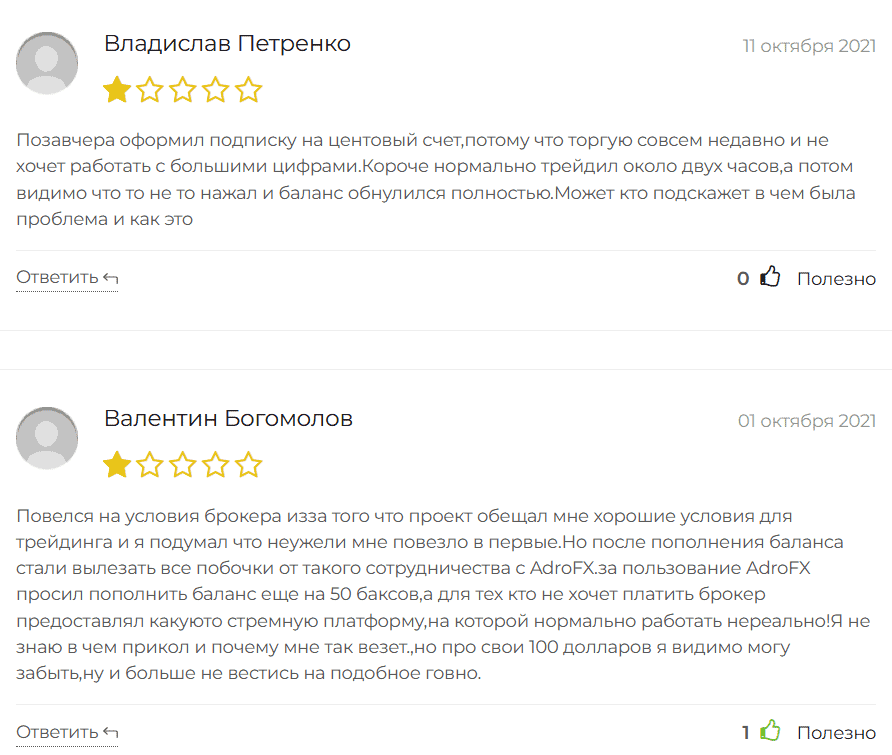Viewport: 892px width, 755px height.
Task: Click the Полезно label next to the top review's like counter
Action: [x=836, y=278]
